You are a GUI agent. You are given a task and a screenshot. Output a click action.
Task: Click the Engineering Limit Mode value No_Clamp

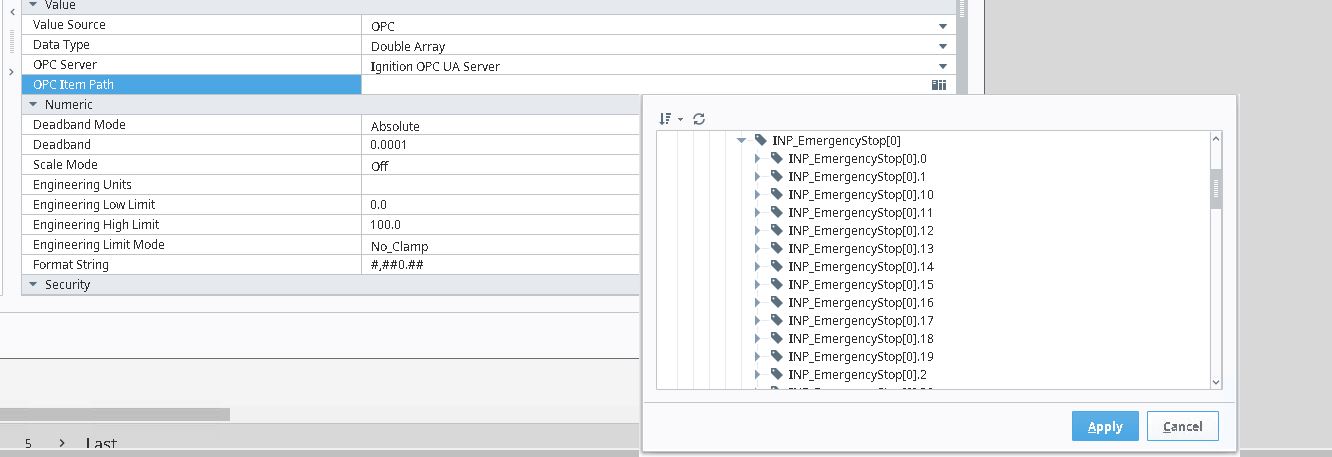coord(399,246)
